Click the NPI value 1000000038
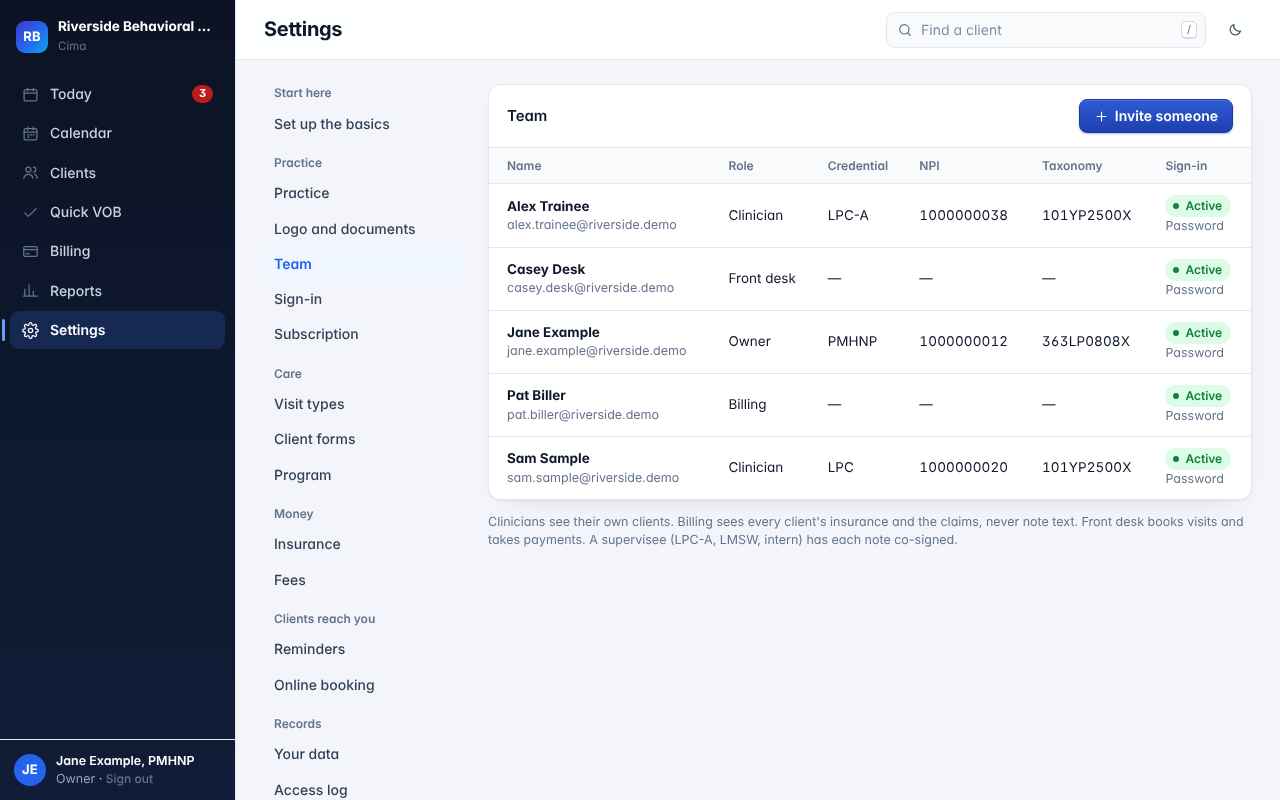Image resolution: width=1280 pixels, height=800 pixels. pos(963,215)
